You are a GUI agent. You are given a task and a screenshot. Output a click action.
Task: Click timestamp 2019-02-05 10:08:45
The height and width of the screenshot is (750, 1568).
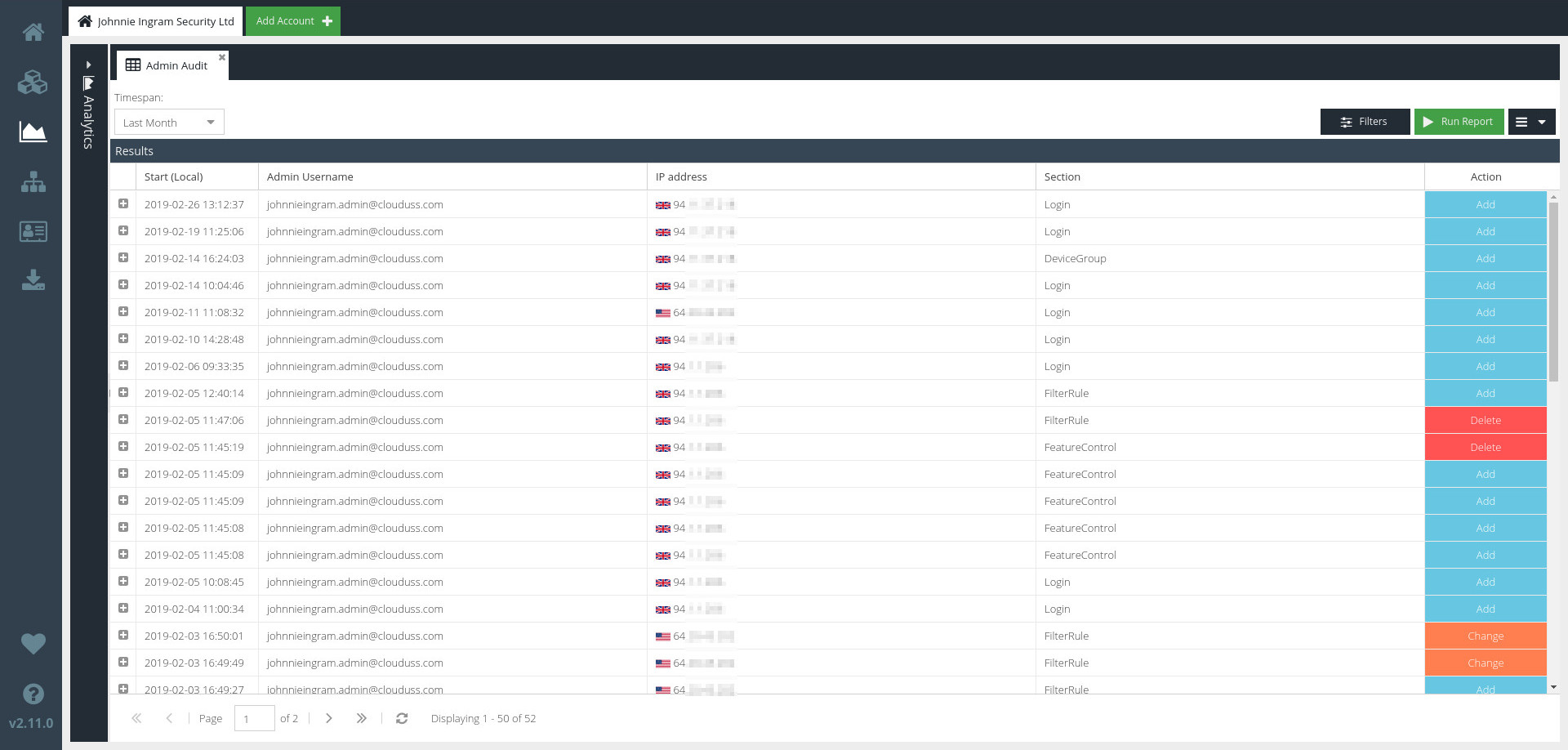click(194, 582)
